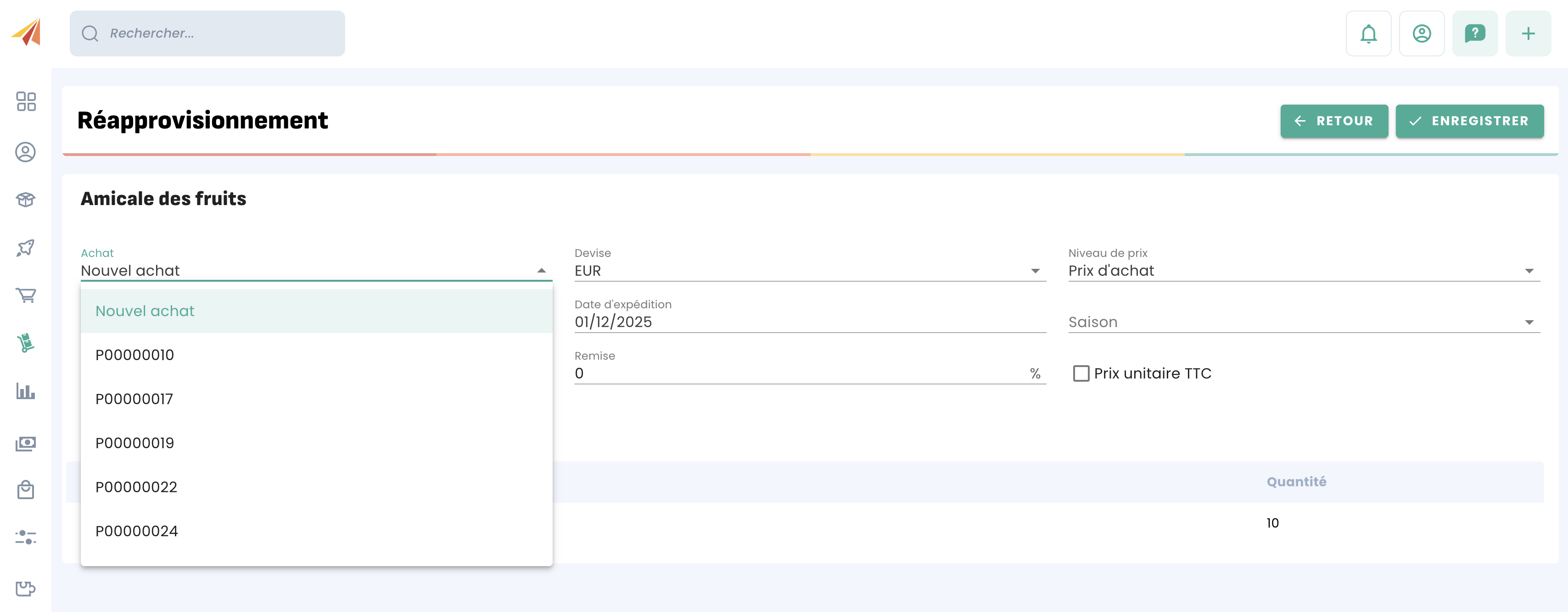Open the rocket icon in sidebar
The height and width of the screenshot is (612, 1568).
[26, 248]
